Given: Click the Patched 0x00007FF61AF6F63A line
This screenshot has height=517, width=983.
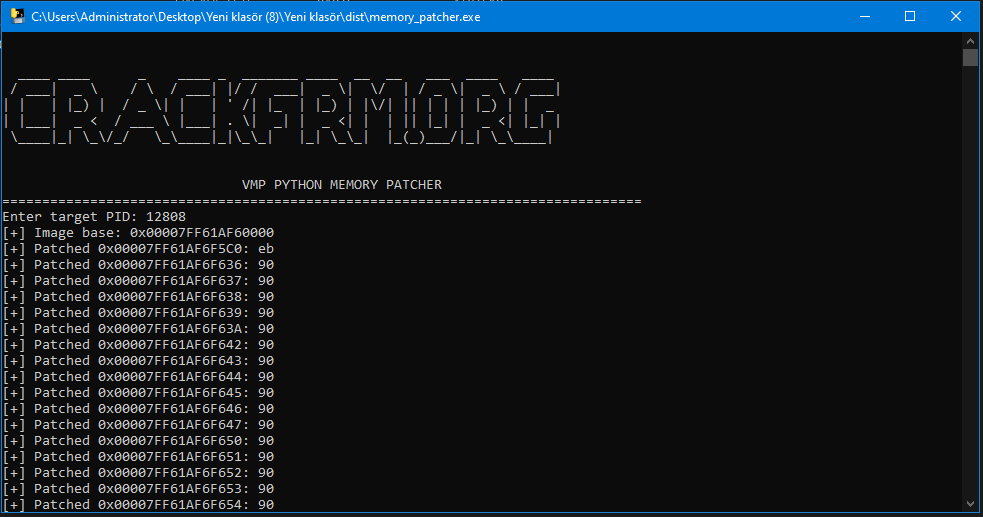Looking at the screenshot, I should click(138, 329).
